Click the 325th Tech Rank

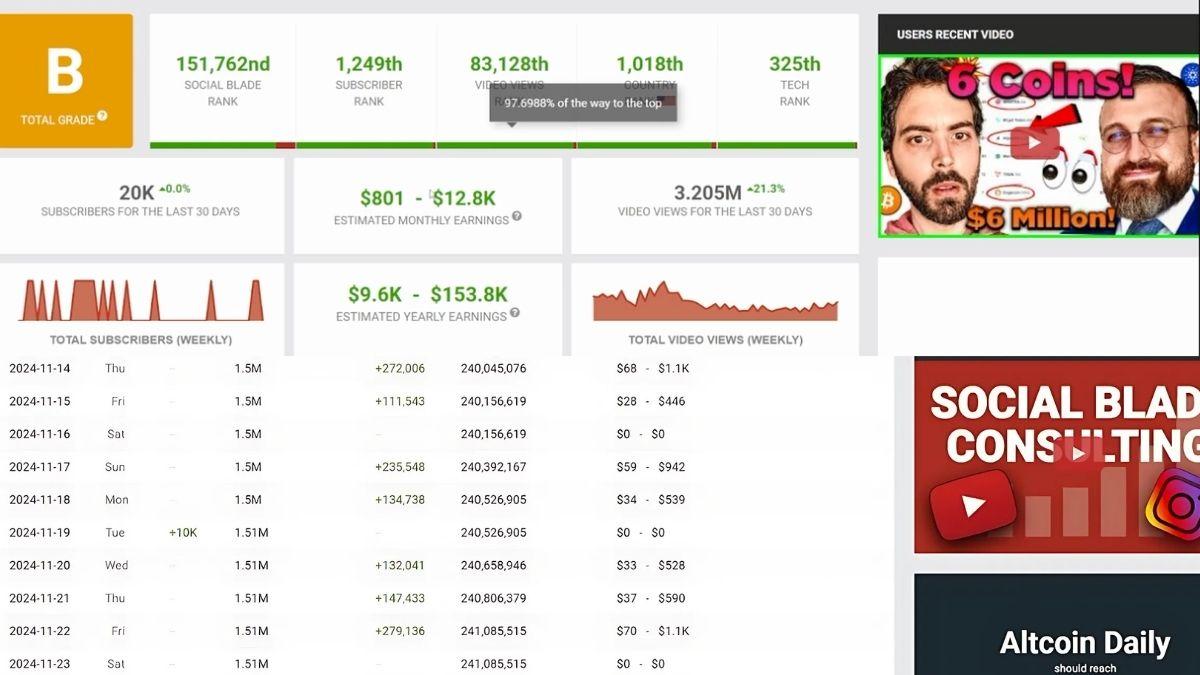pos(795,64)
